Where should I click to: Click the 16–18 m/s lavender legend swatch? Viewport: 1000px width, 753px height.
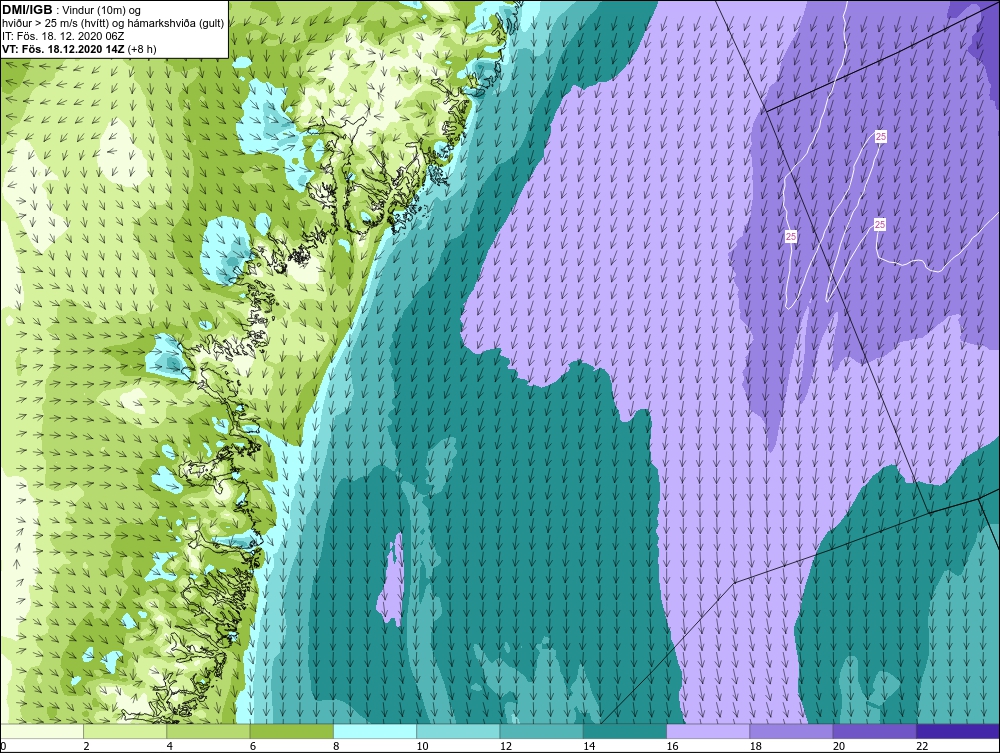pyautogui.click(x=708, y=731)
